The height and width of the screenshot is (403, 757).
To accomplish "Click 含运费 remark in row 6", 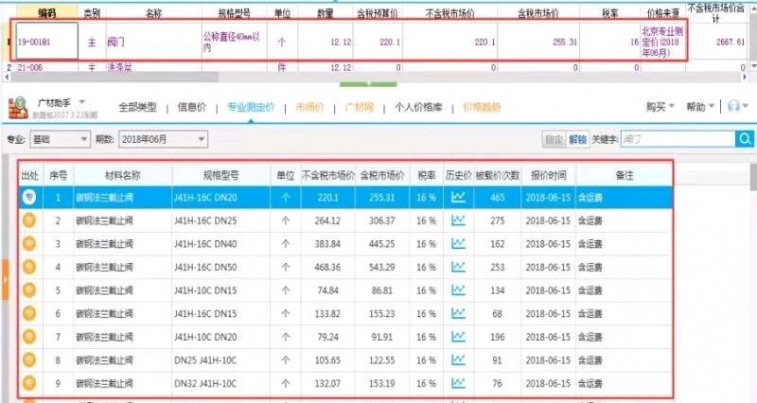I will coord(590,313).
